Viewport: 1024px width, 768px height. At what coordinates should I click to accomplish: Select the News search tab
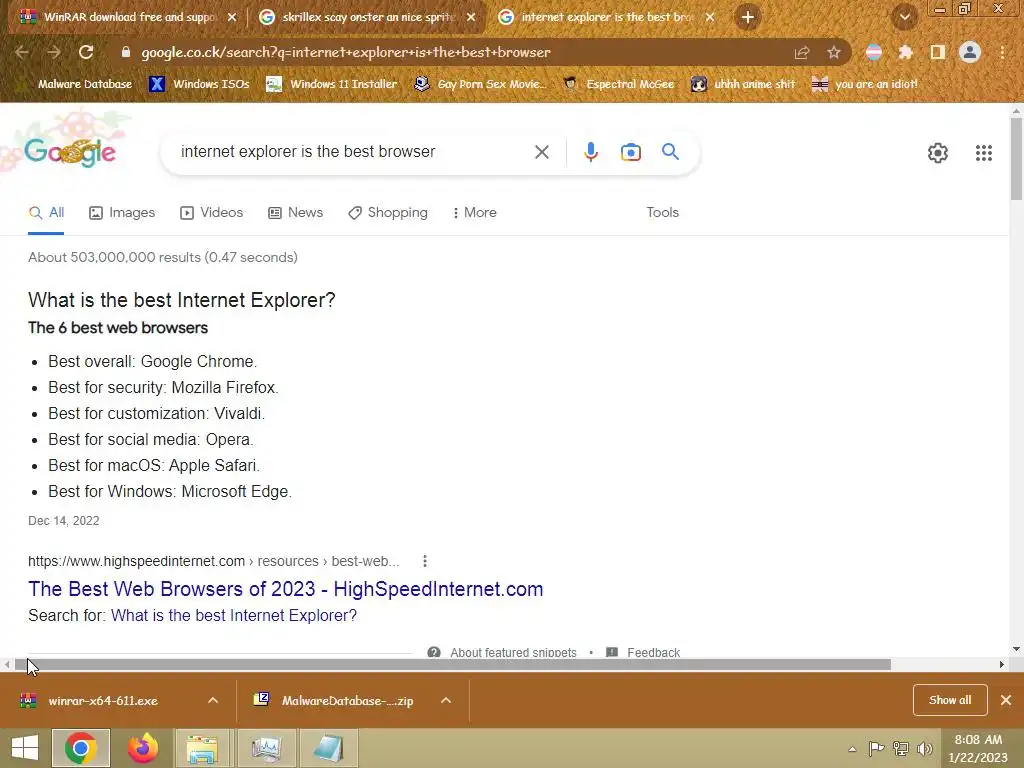point(296,212)
